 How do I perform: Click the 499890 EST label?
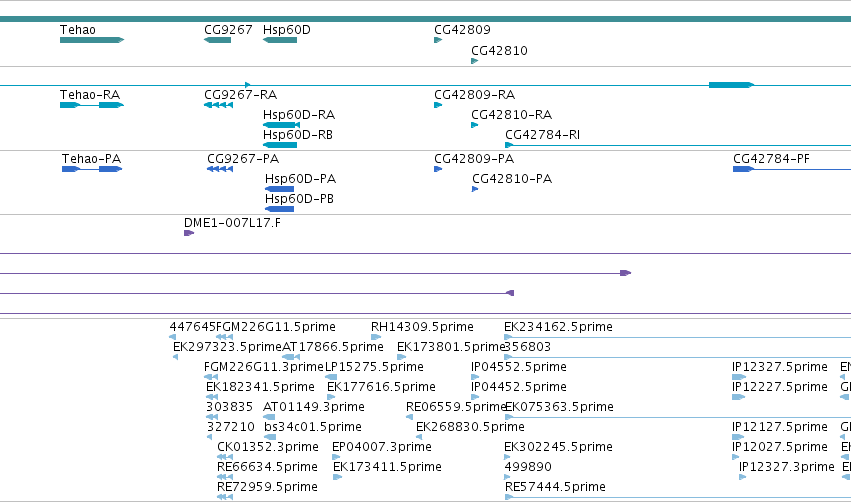click(528, 468)
